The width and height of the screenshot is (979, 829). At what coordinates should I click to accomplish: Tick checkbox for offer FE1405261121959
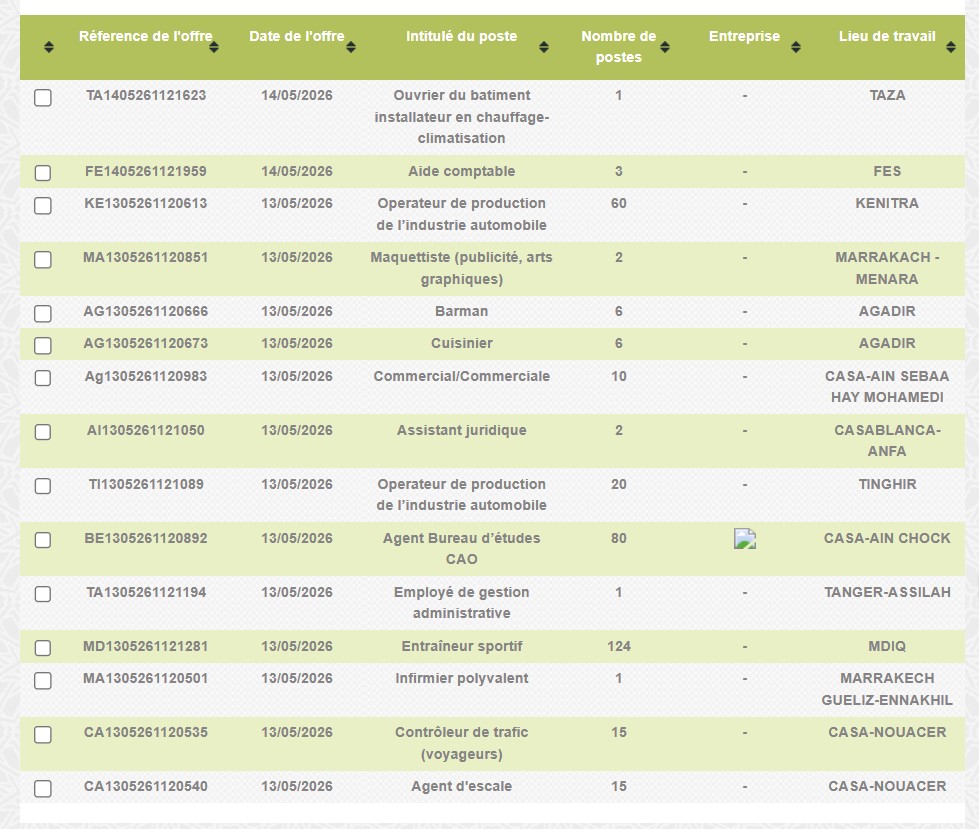tap(42, 173)
